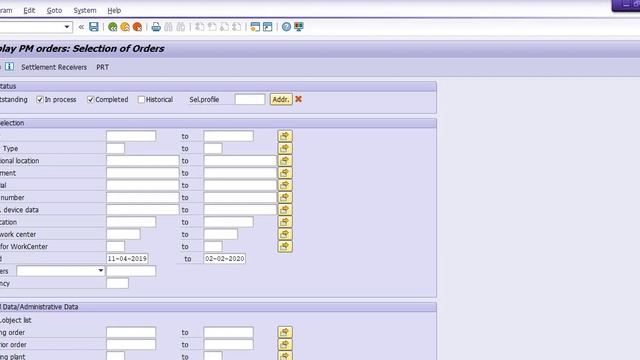640x360 pixels.
Task: Open multiple selection for the 'ng order' row
Action: click(x=285, y=332)
